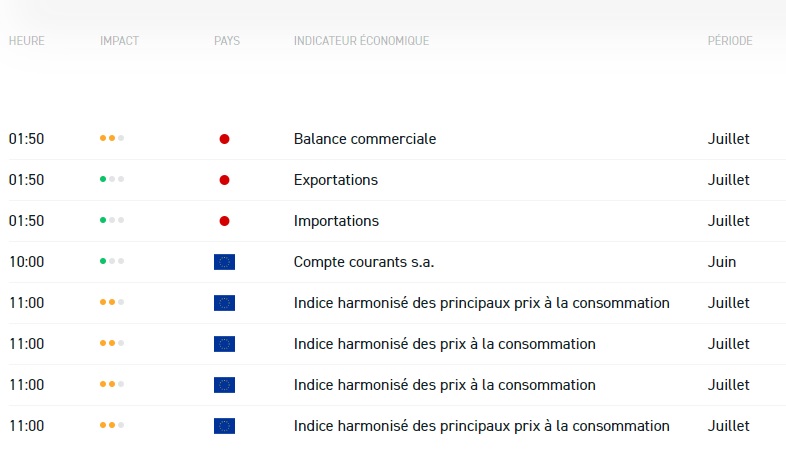Click the PAYS column header
786x457 pixels.
(227, 41)
